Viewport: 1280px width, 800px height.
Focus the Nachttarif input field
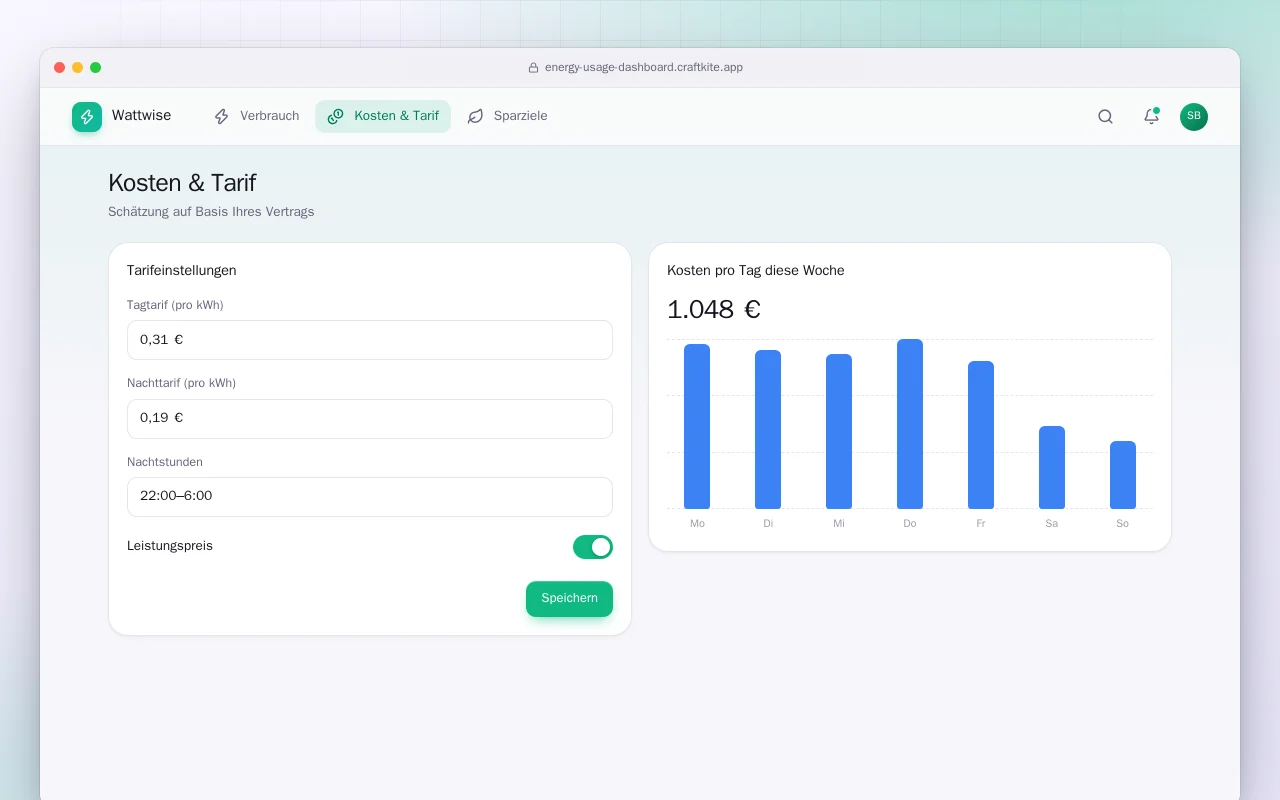(x=370, y=418)
